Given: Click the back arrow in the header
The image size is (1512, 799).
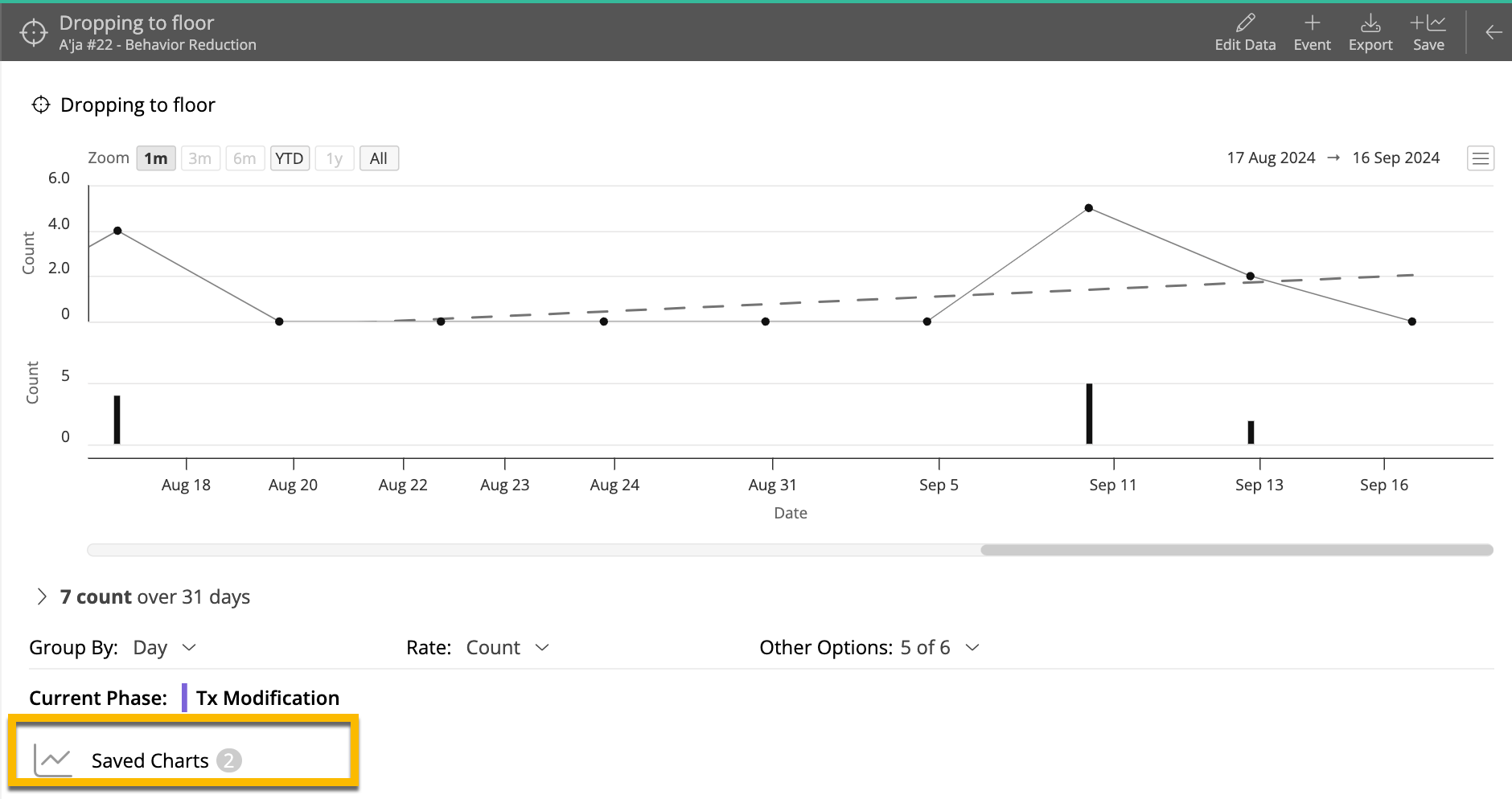Looking at the screenshot, I should click(x=1494, y=32).
